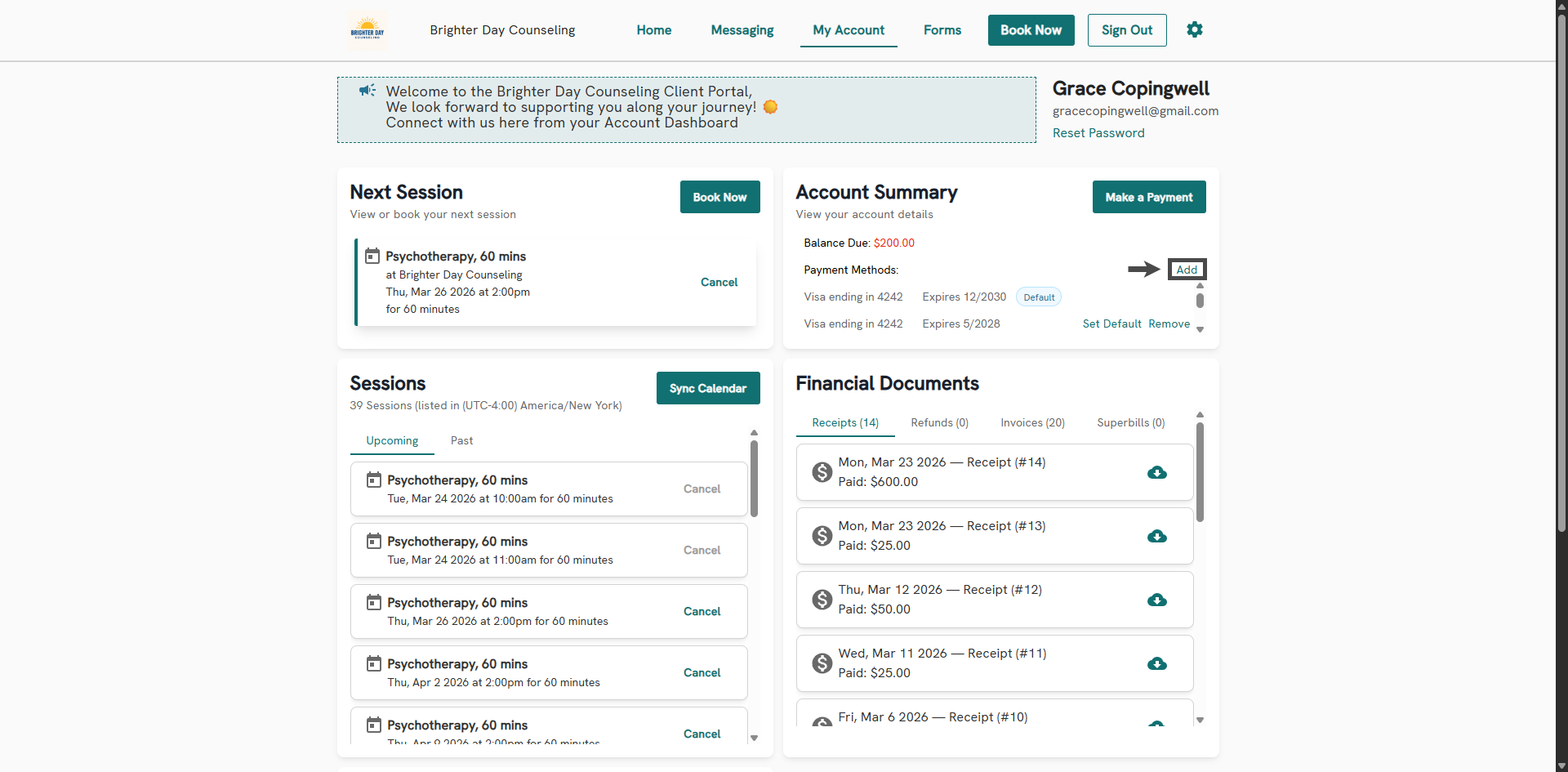Image resolution: width=1568 pixels, height=772 pixels.
Task: Click calendar icon in Next Session card
Action: pos(372,257)
